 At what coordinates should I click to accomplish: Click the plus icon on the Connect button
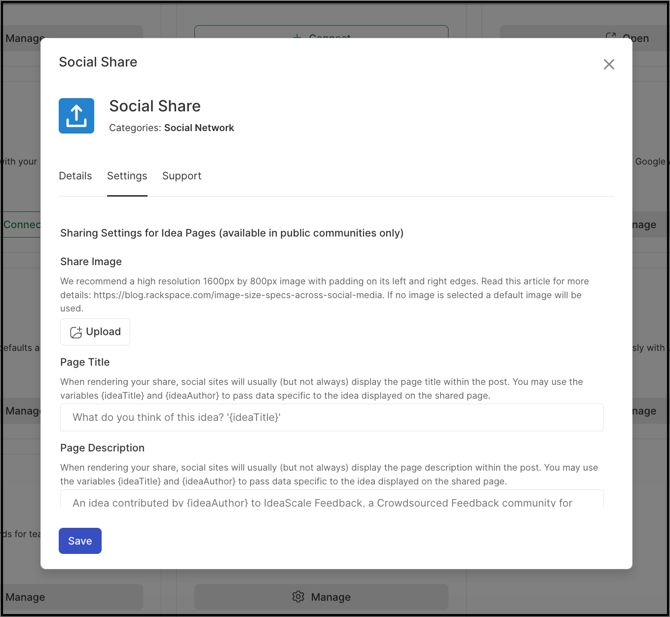point(297,38)
